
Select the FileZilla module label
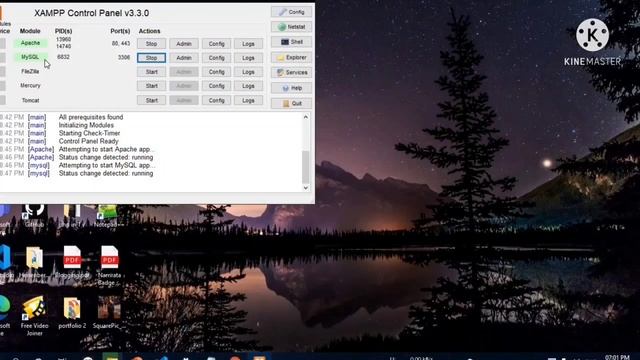point(31,71)
